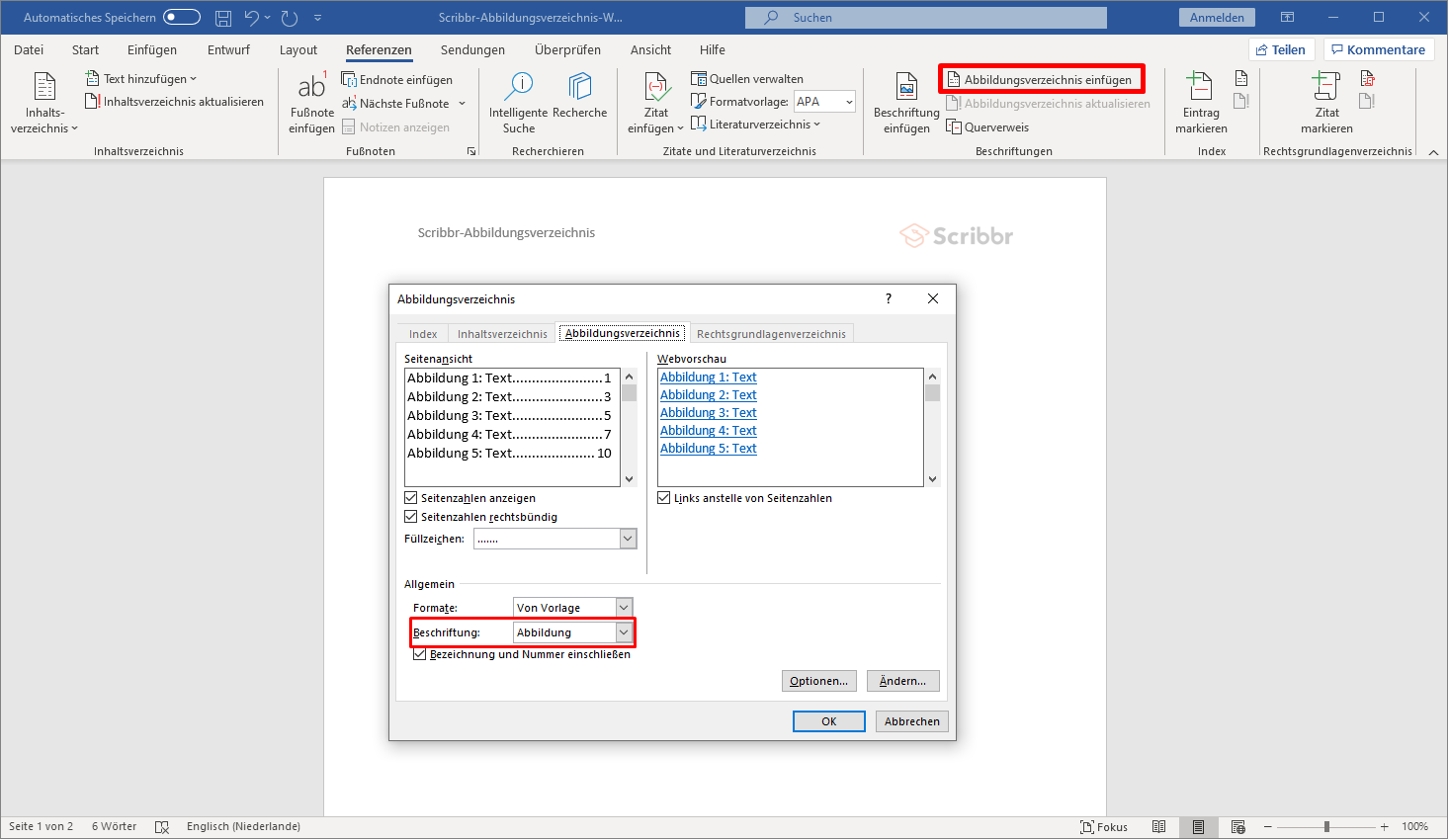This screenshot has height=840, width=1449.
Task: Click Fokus mode in status bar
Action: click(x=1104, y=827)
